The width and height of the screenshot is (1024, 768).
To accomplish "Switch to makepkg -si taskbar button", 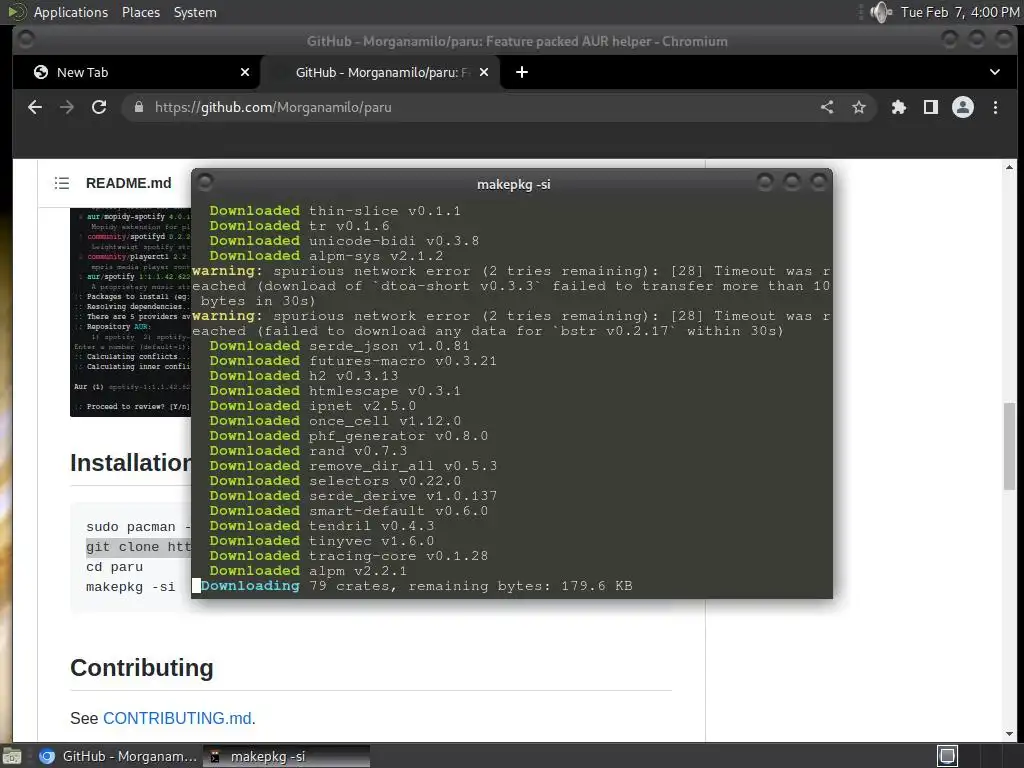I will click(287, 756).
